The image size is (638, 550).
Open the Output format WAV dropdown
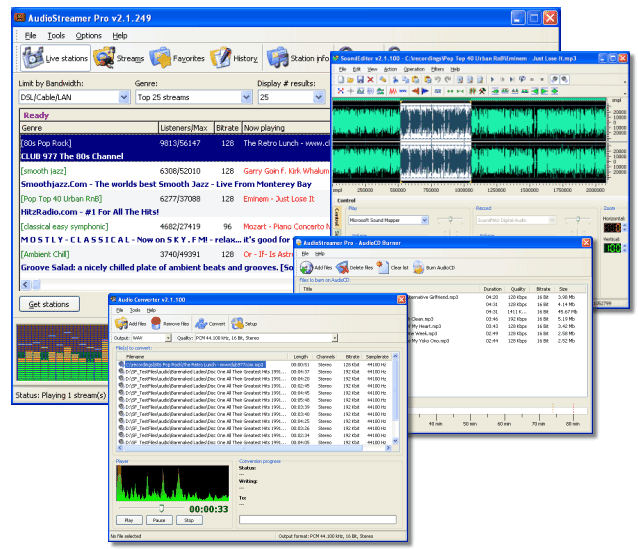(x=168, y=338)
